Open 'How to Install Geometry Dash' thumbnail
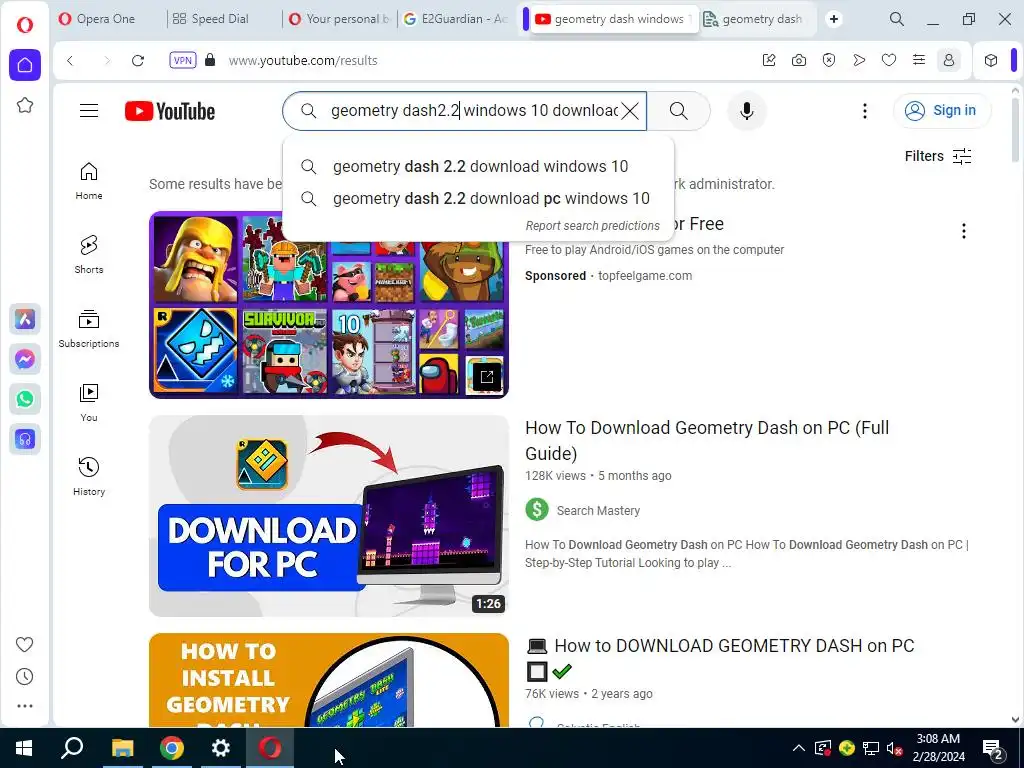The width and height of the screenshot is (1024, 768). 328,680
